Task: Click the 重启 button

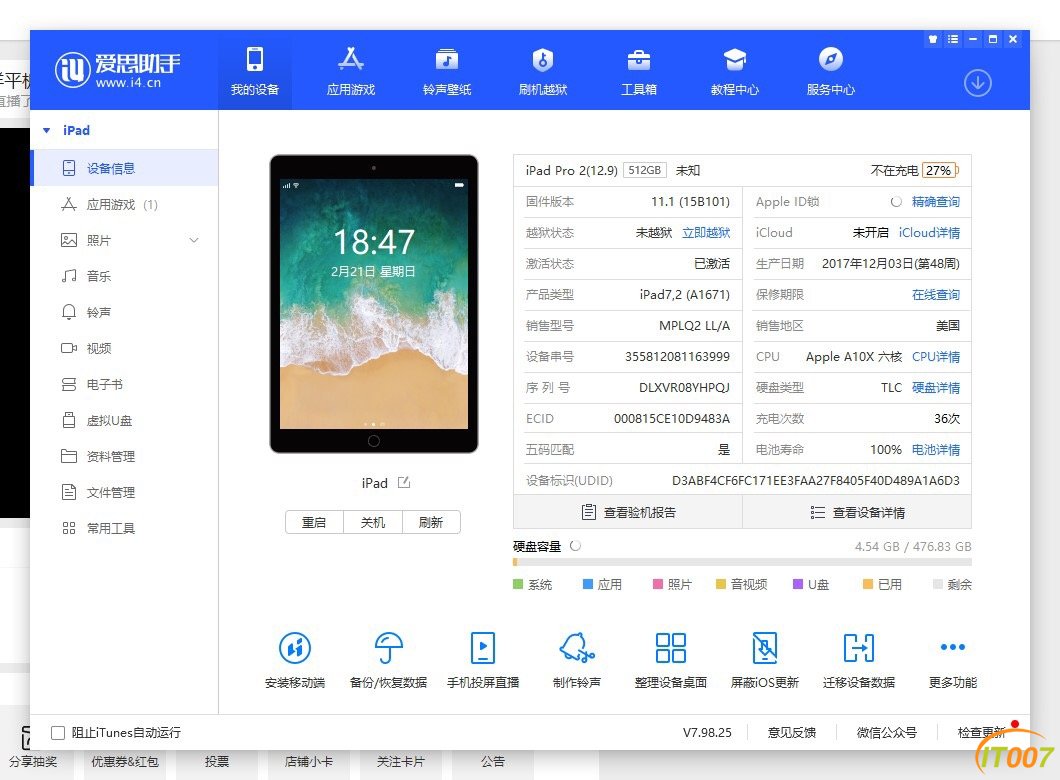Action: 314,522
